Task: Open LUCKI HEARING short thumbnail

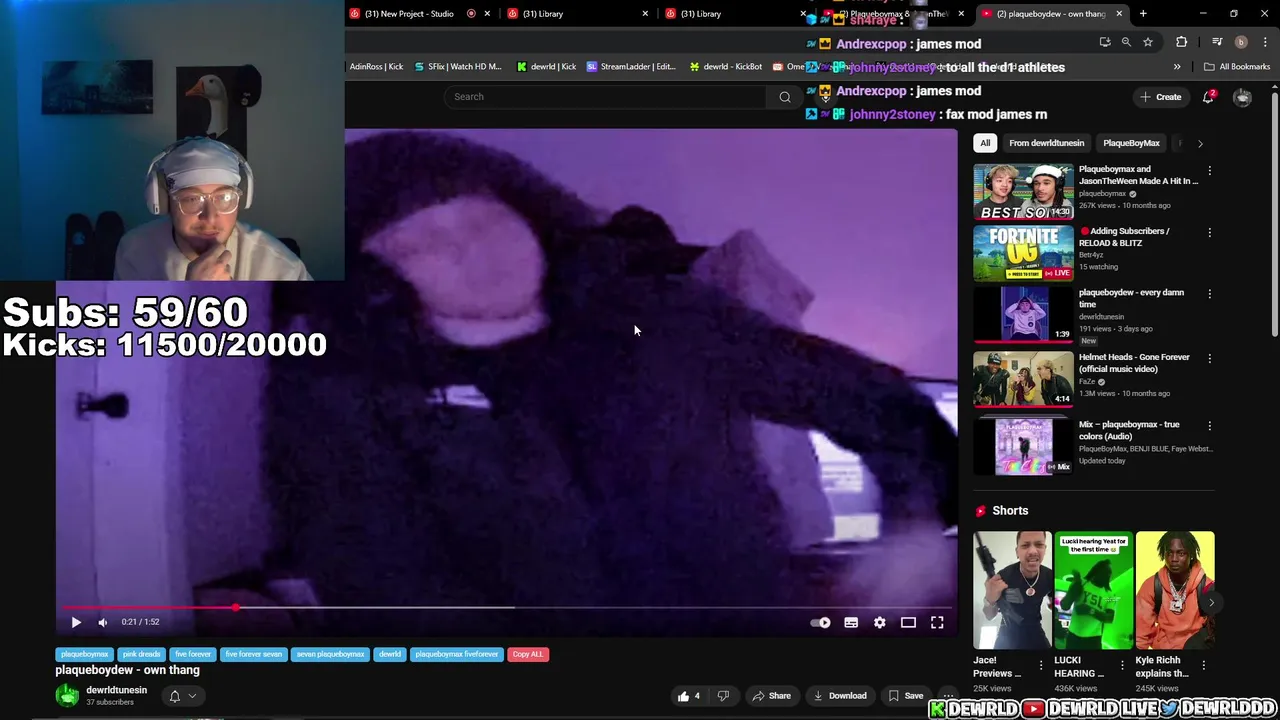Action: 1093,590
